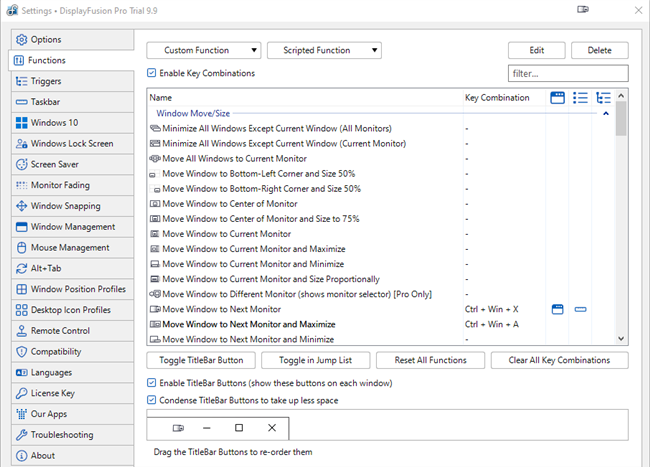The image size is (650, 467).
Task: Click the Our Apps sidebar icon
Action: [x=22, y=414]
